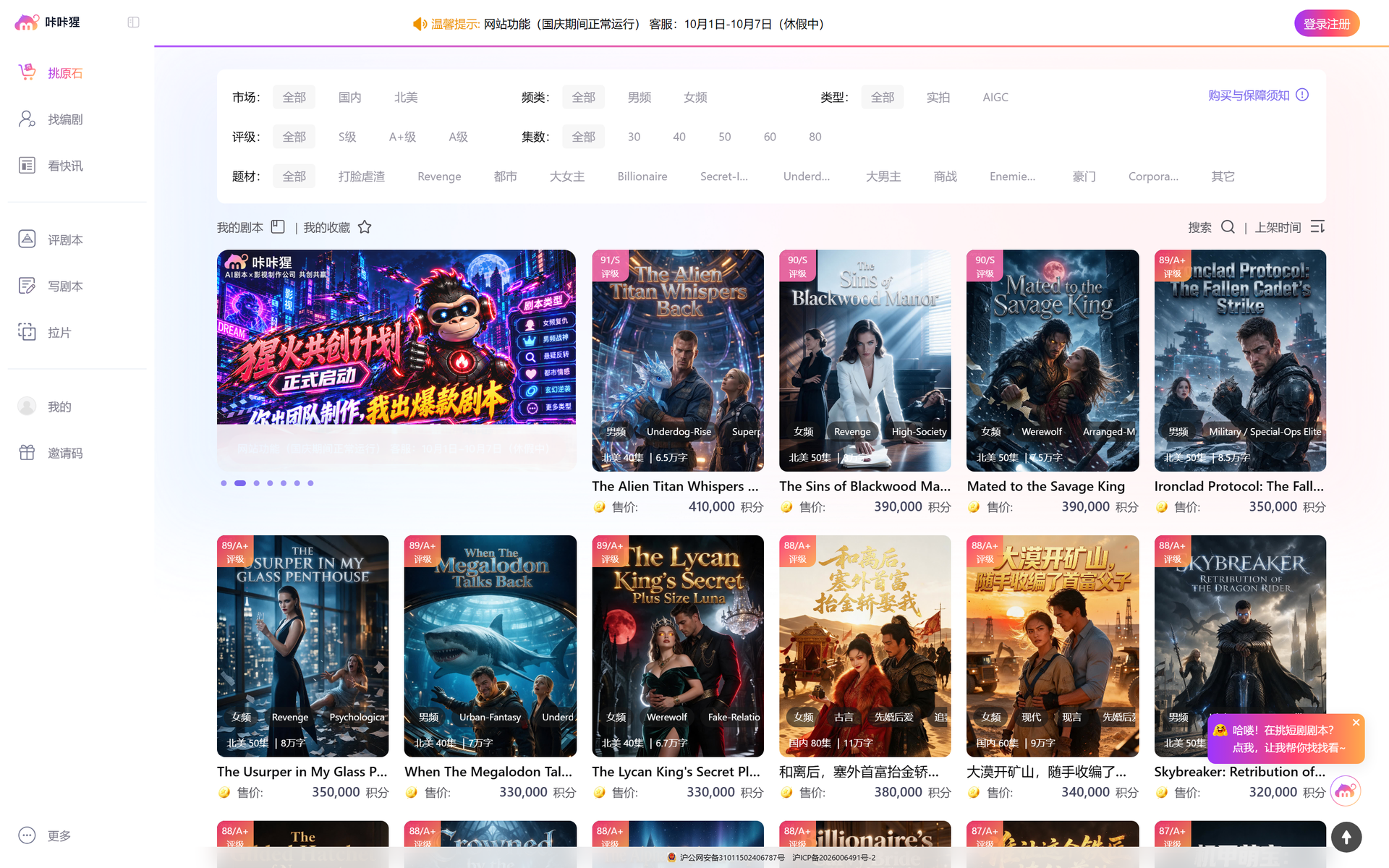Select AIGC type filter
Screen dimensions: 1389x868
[x=995, y=97]
